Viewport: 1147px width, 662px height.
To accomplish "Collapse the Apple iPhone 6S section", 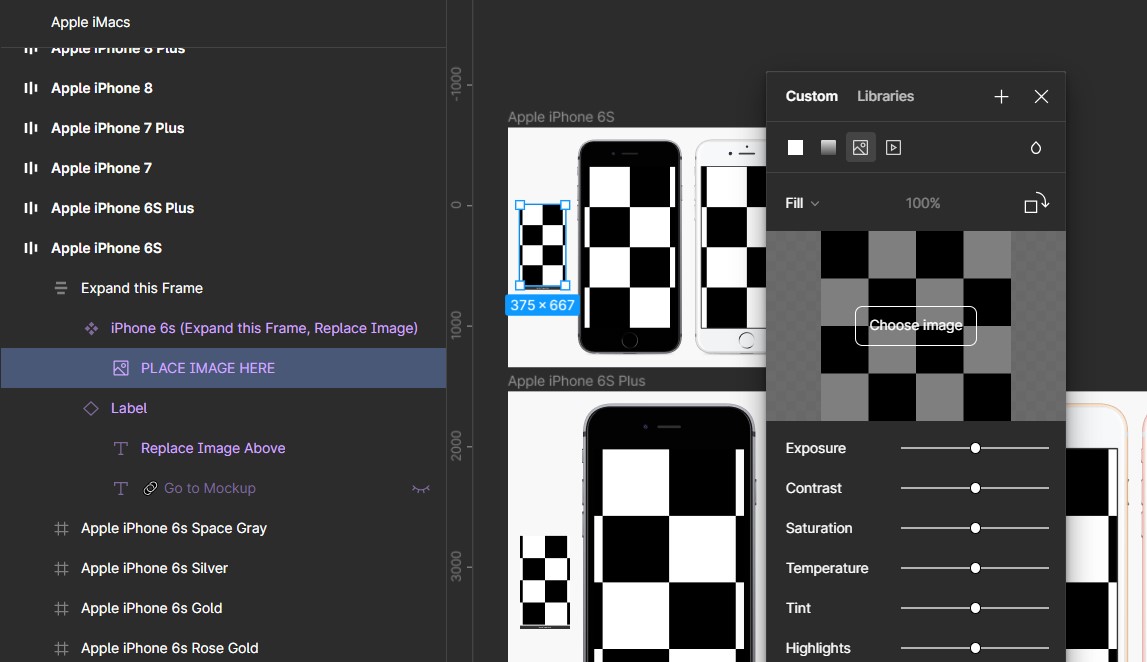I will (31, 248).
